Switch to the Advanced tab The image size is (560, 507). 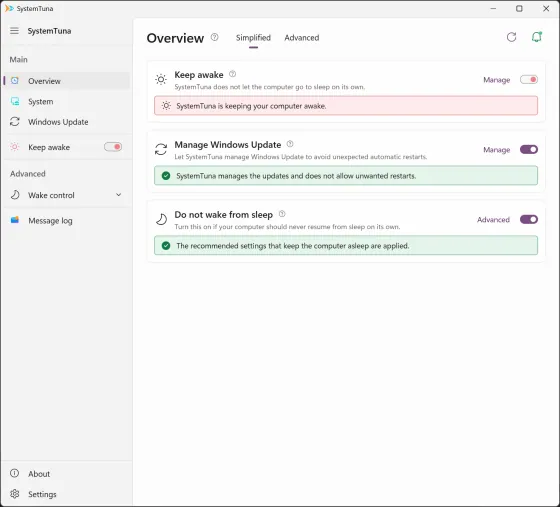click(x=302, y=37)
